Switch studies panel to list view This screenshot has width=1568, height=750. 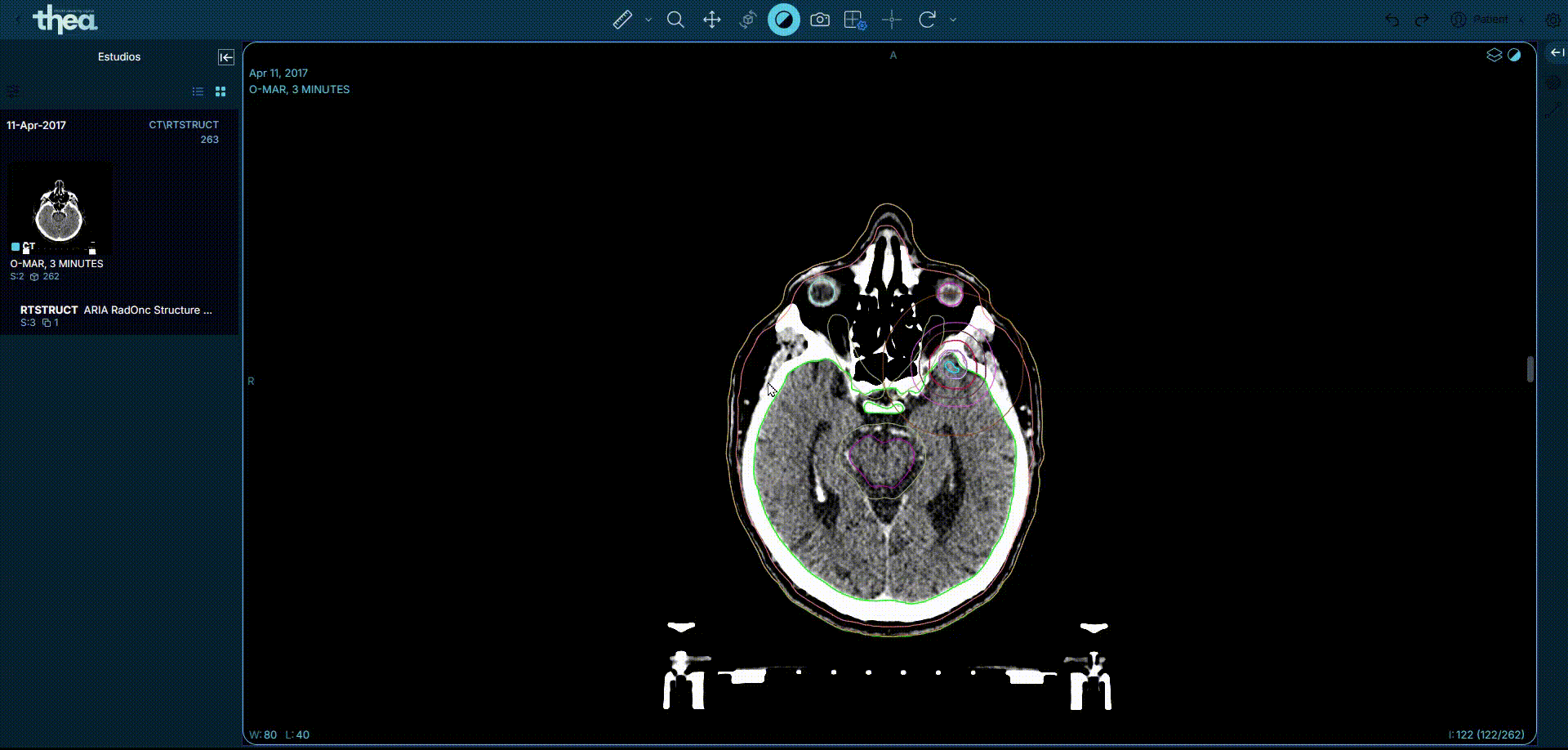click(x=197, y=92)
